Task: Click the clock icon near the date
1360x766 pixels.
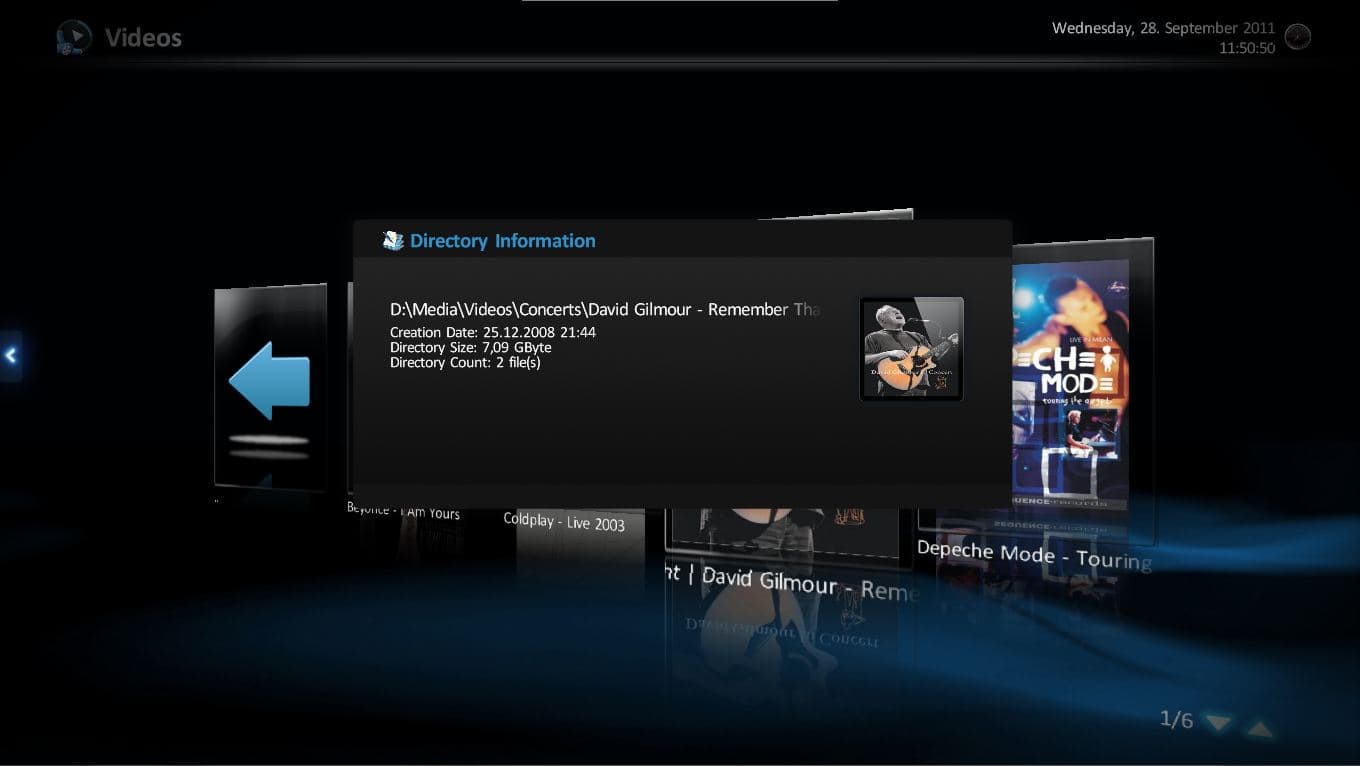Action: pyautogui.click(x=1297, y=37)
